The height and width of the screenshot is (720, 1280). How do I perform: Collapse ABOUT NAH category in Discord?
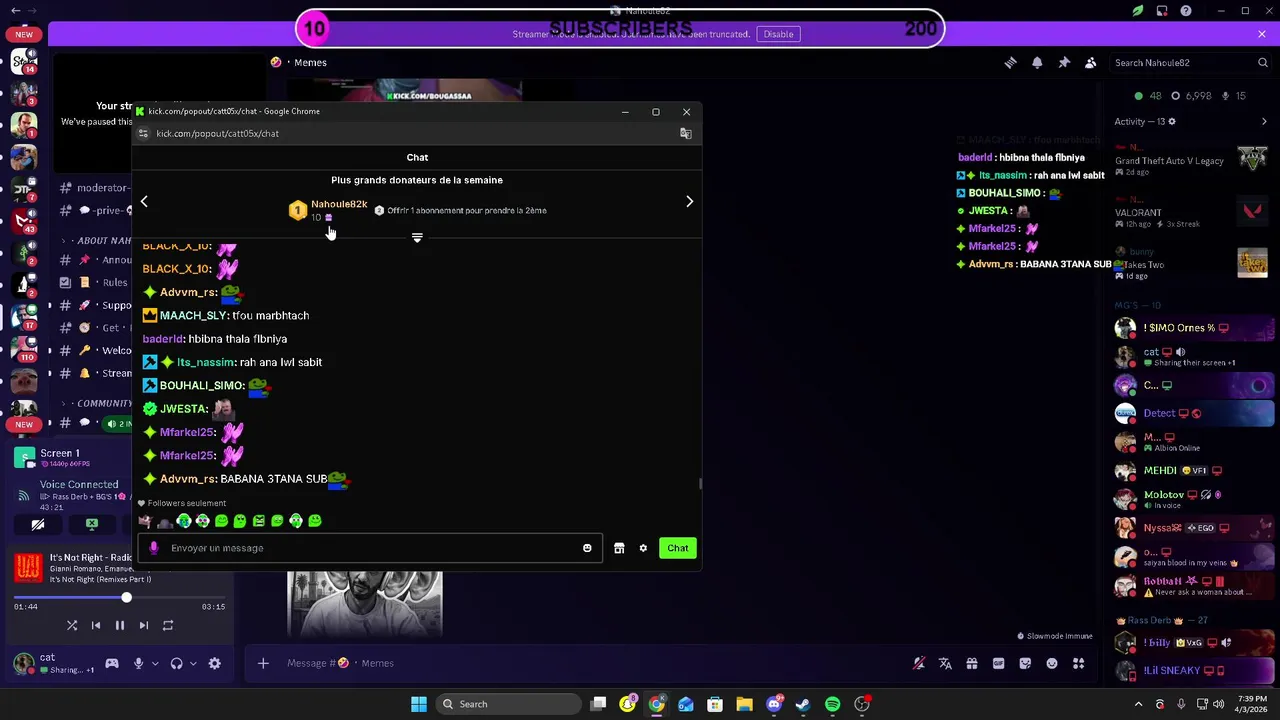pos(96,241)
